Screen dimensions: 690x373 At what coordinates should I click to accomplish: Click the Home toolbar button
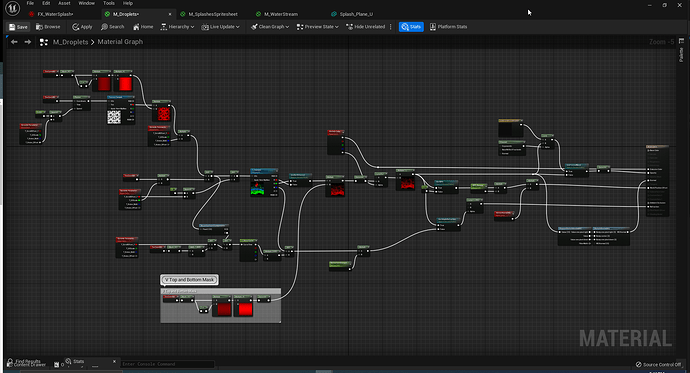point(143,27)
